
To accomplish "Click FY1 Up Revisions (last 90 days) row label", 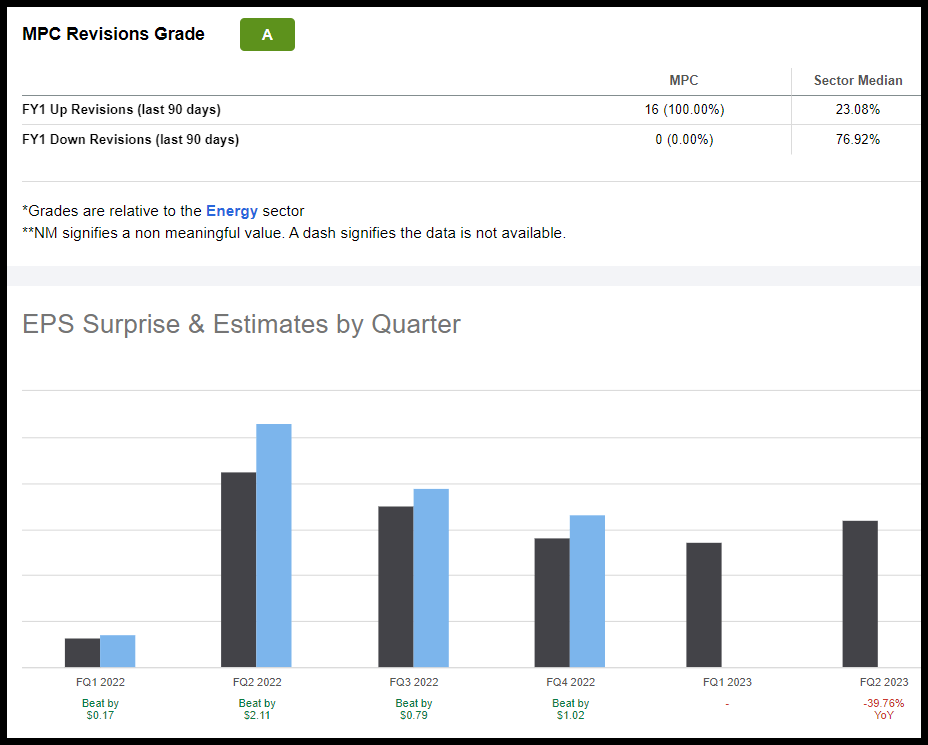I will [x=121, y=109].
